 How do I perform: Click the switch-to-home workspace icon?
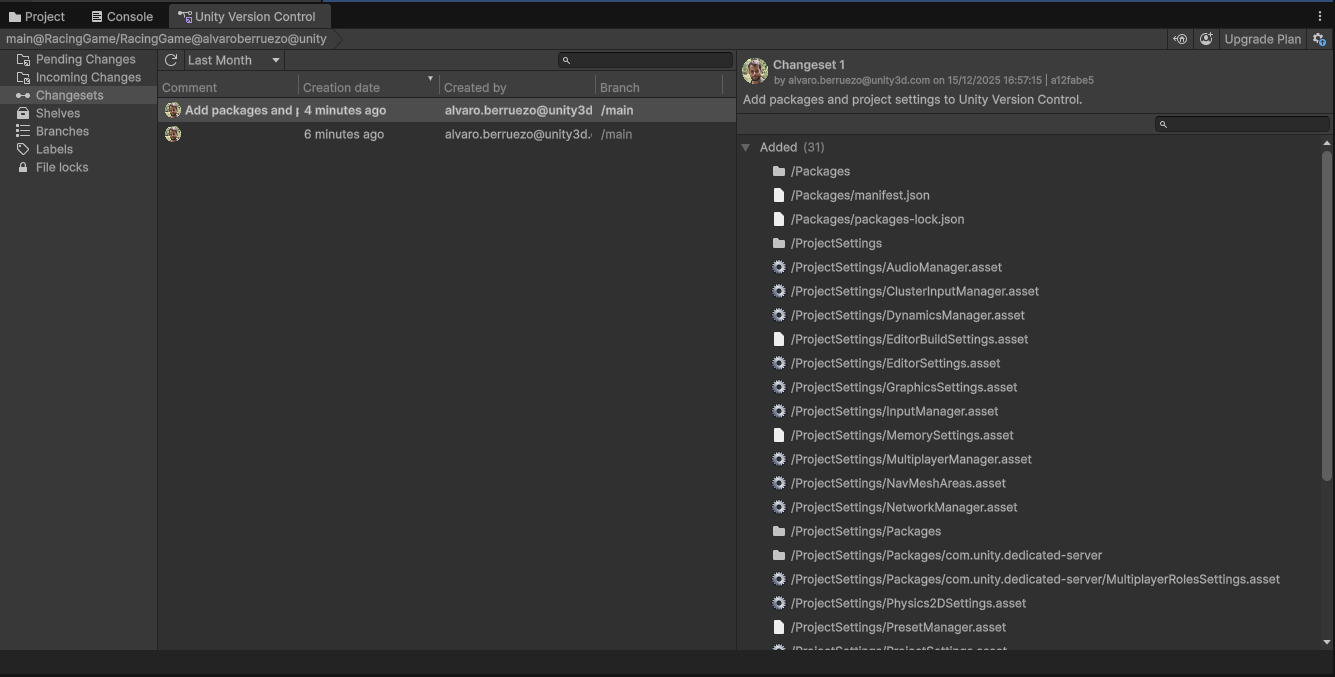pyautogui.click(x=1180, y=39)
